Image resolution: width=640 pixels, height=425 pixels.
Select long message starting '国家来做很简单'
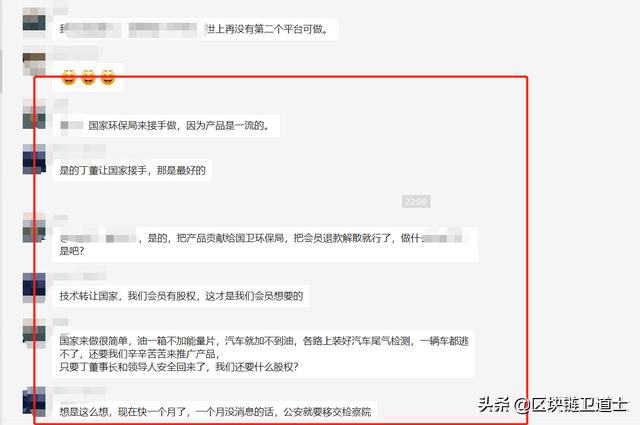[264, 354]
